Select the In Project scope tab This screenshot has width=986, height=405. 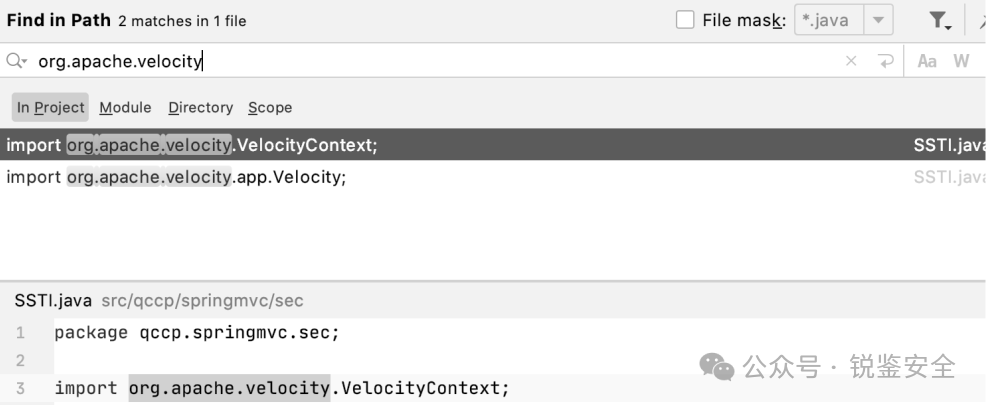50,108
